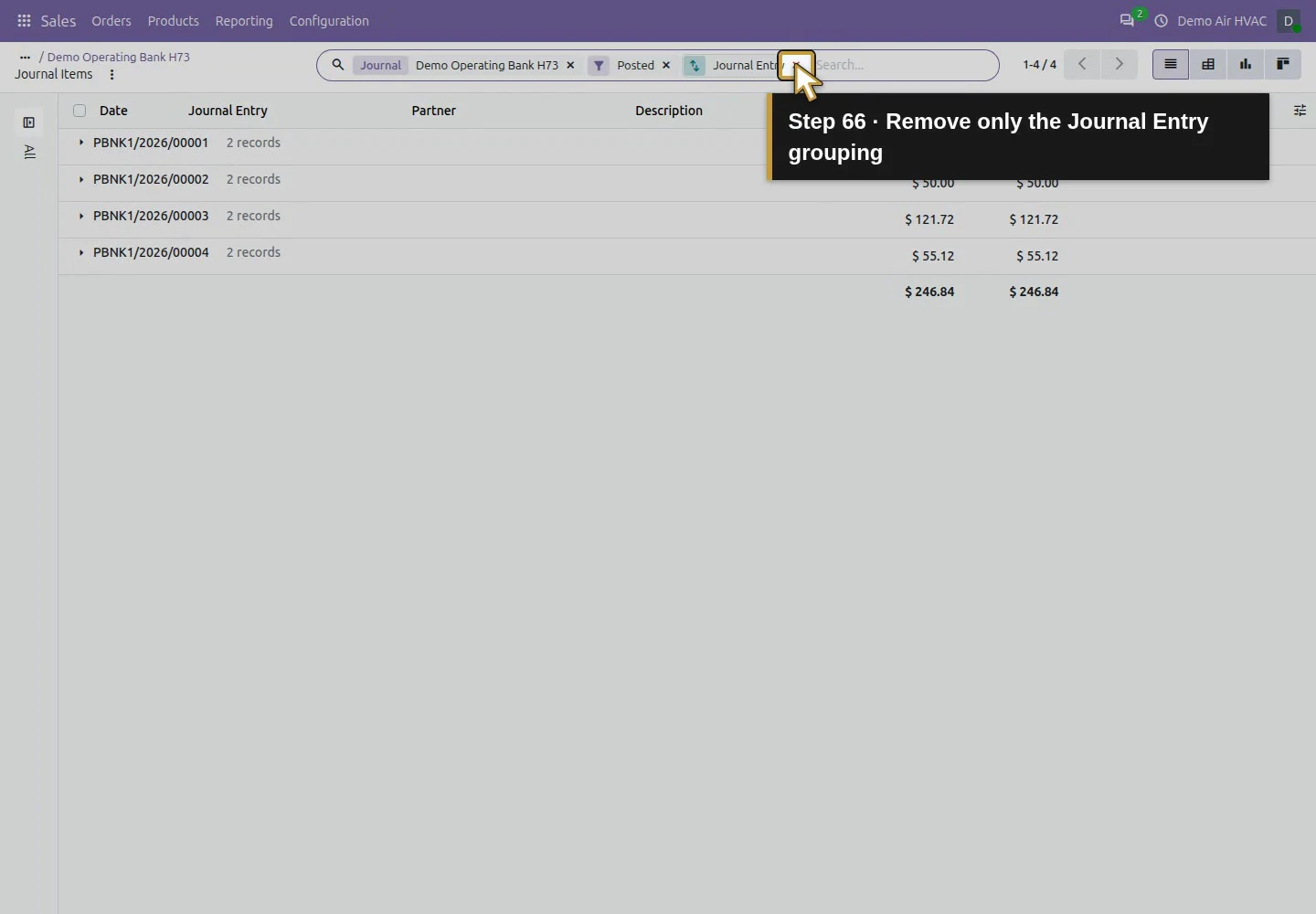Image resolution: width=1316 pixels, height=914 pixels.
Task: Open the main apps grid menu
Action: click(24, 20)
